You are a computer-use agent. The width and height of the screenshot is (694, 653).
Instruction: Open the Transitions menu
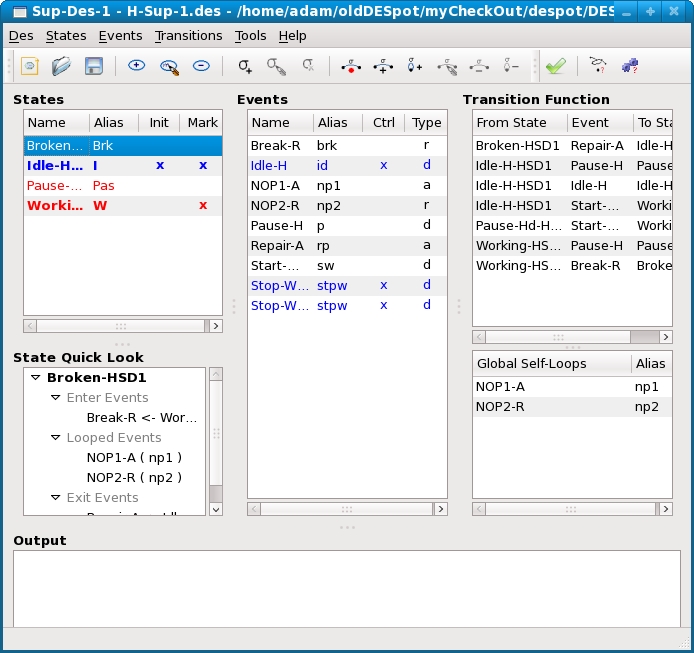pos(188,35)
